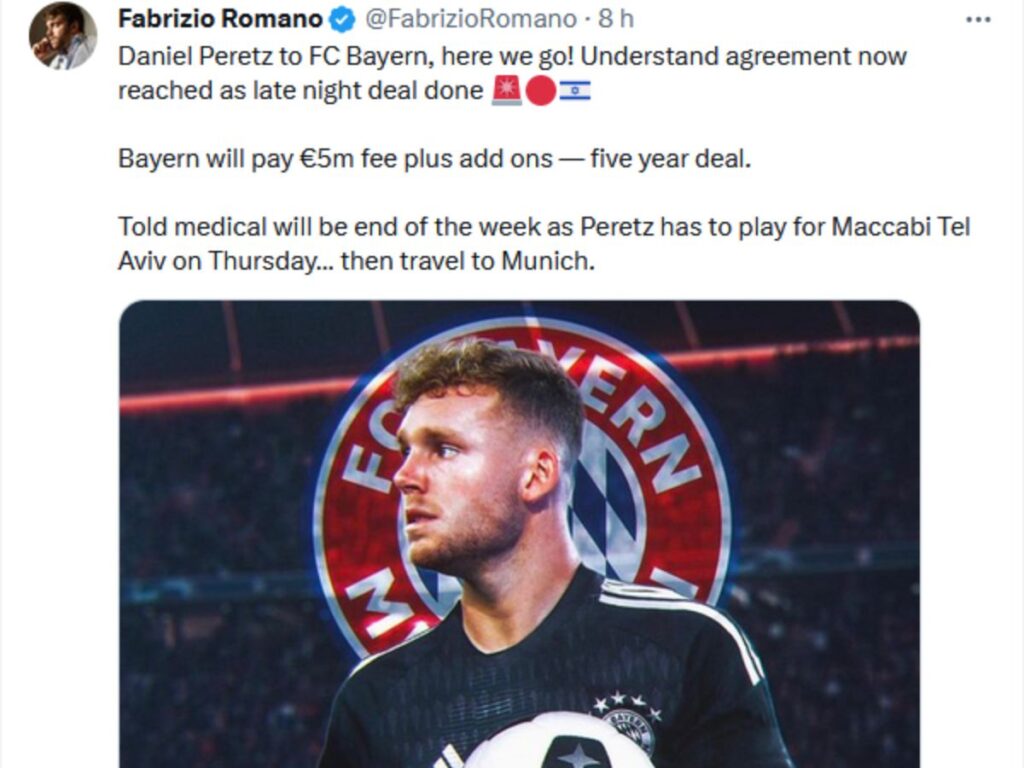This screenshot has height=768, width=1024.
Task: Open Fabrizio Romano's profile avatar
Action: click(63, 35)
